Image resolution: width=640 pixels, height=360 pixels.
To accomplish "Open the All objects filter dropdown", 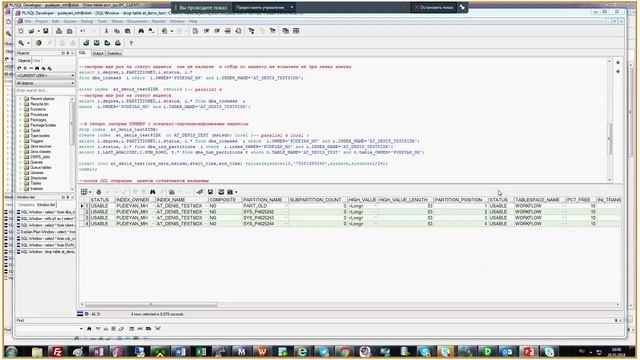I will 45,83.
